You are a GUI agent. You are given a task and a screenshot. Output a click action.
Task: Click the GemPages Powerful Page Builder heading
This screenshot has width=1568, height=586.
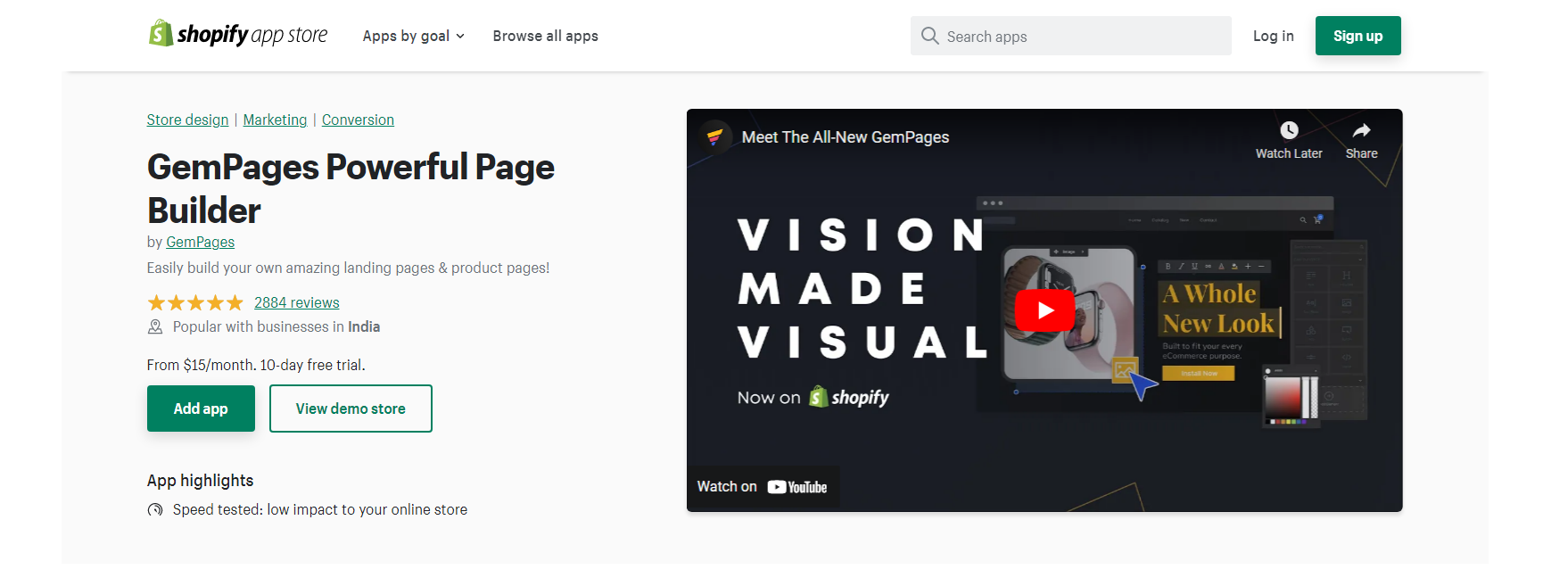click(351, 188)
